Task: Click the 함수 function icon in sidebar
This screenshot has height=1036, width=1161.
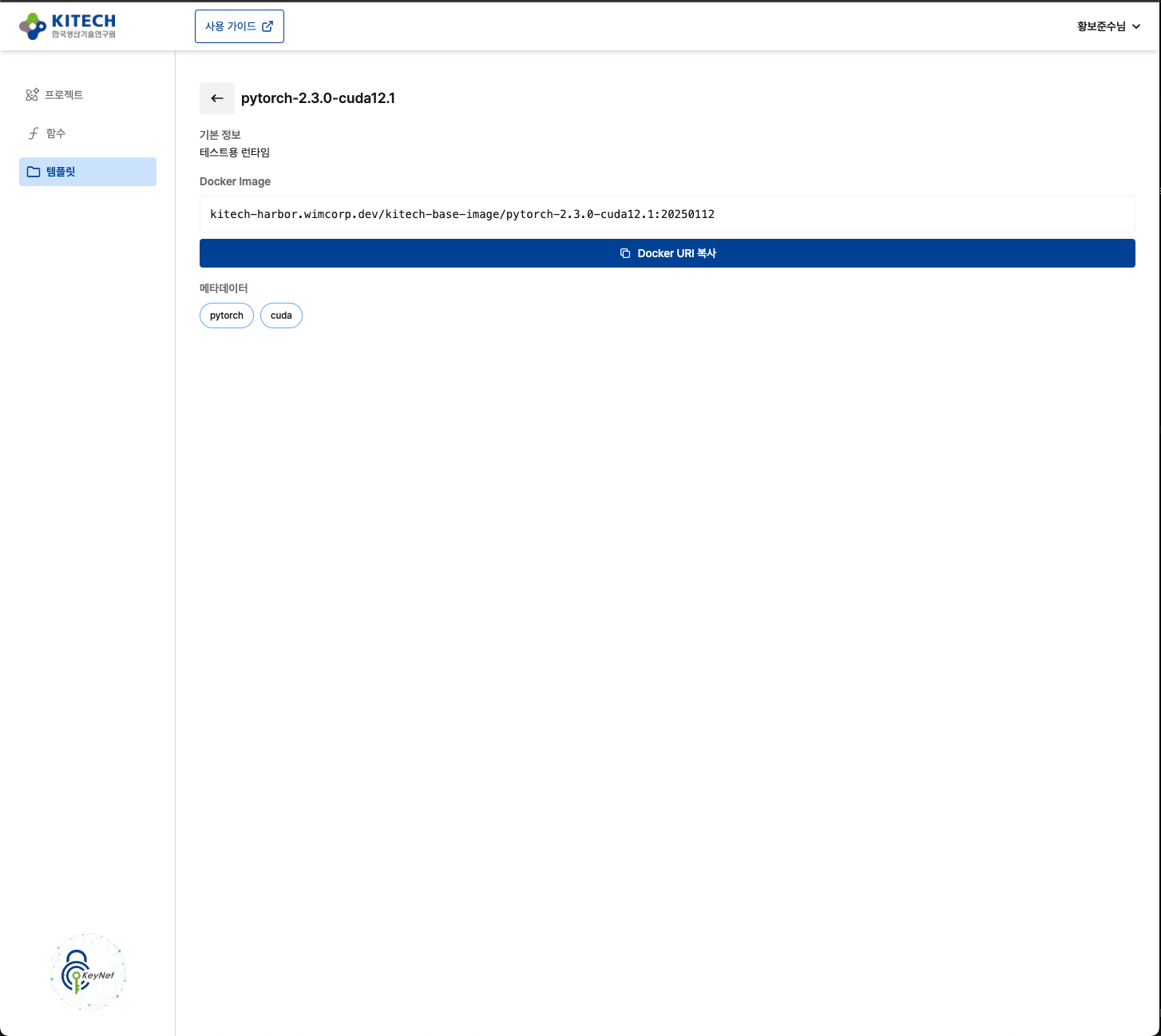Action: pos(33,133)
